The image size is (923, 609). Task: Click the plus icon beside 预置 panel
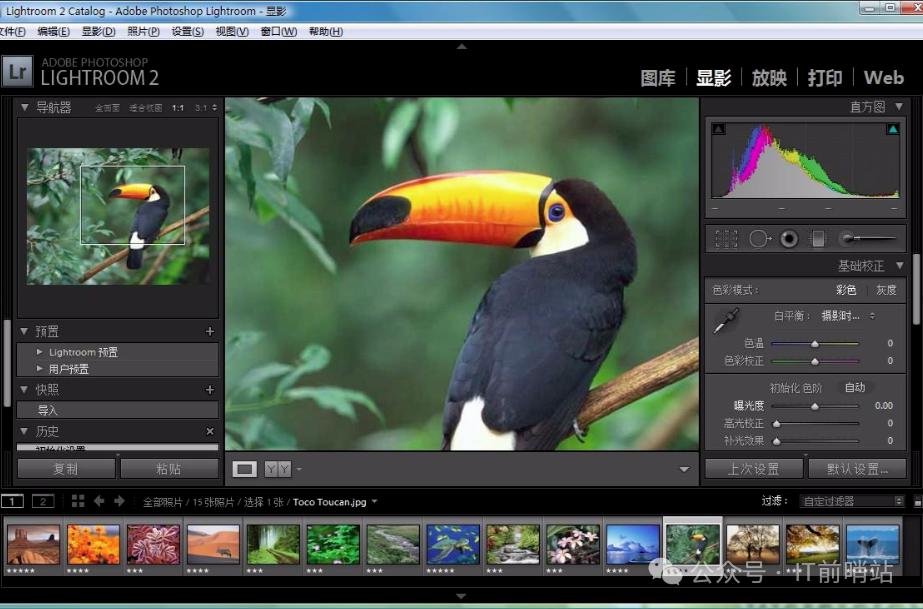pos(210,331)
